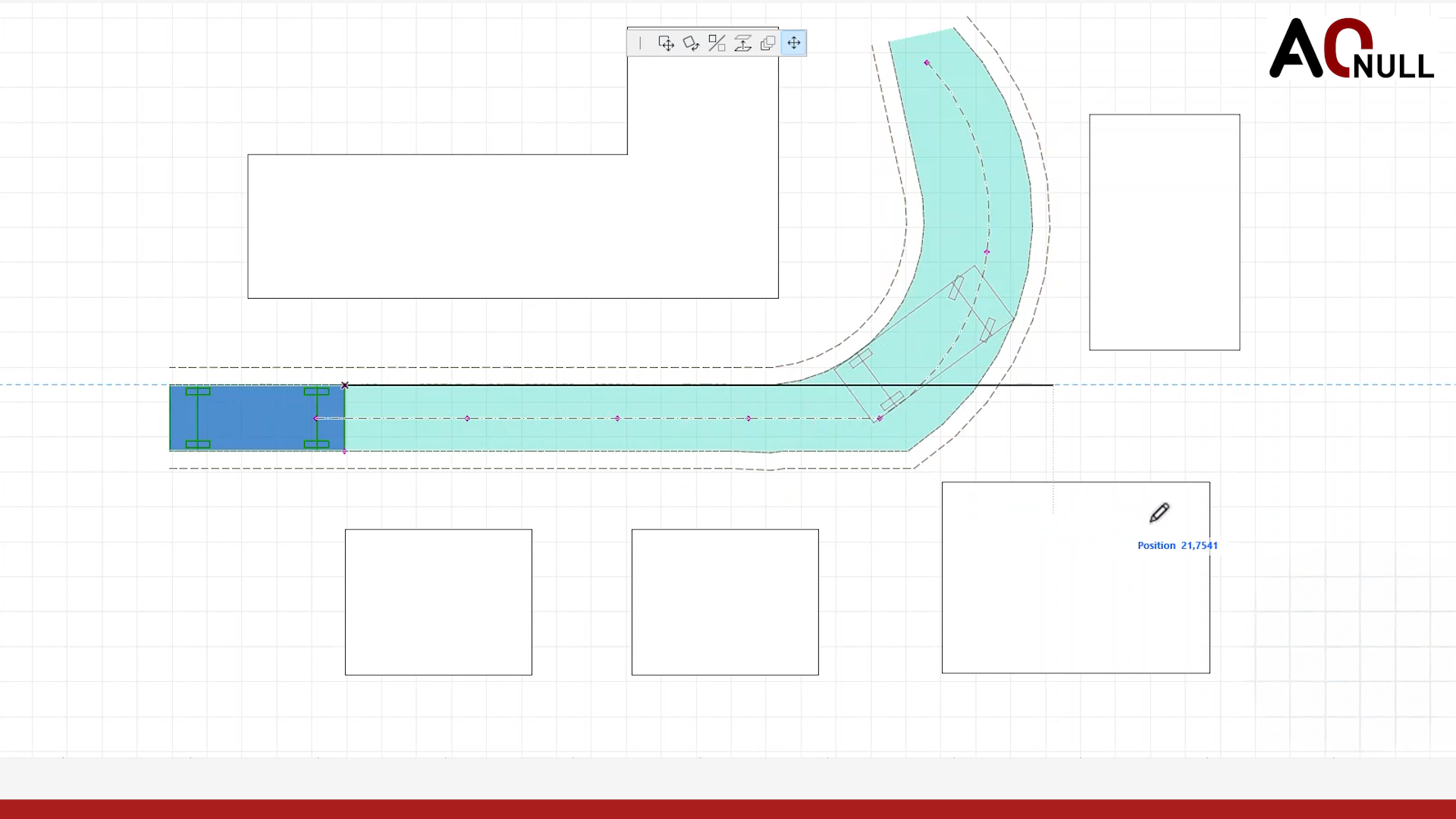This screenshot has height=819, width=1456.
Task: Select the blue vehicle rectangle
Action: pyautogui.click(x=257, y=418)
